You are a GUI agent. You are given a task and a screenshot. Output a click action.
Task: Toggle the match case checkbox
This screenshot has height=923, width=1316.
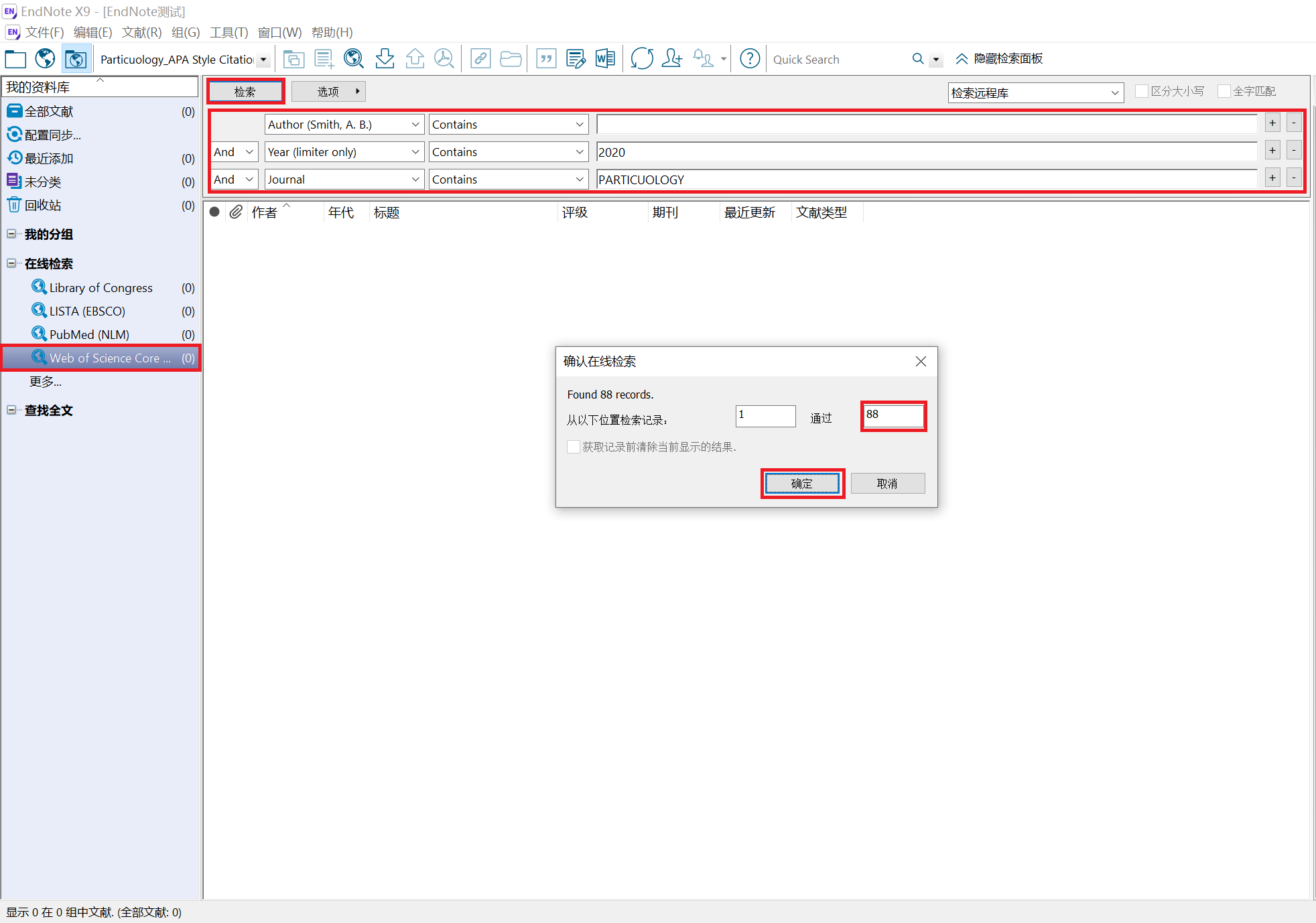tap(1142, 92)
